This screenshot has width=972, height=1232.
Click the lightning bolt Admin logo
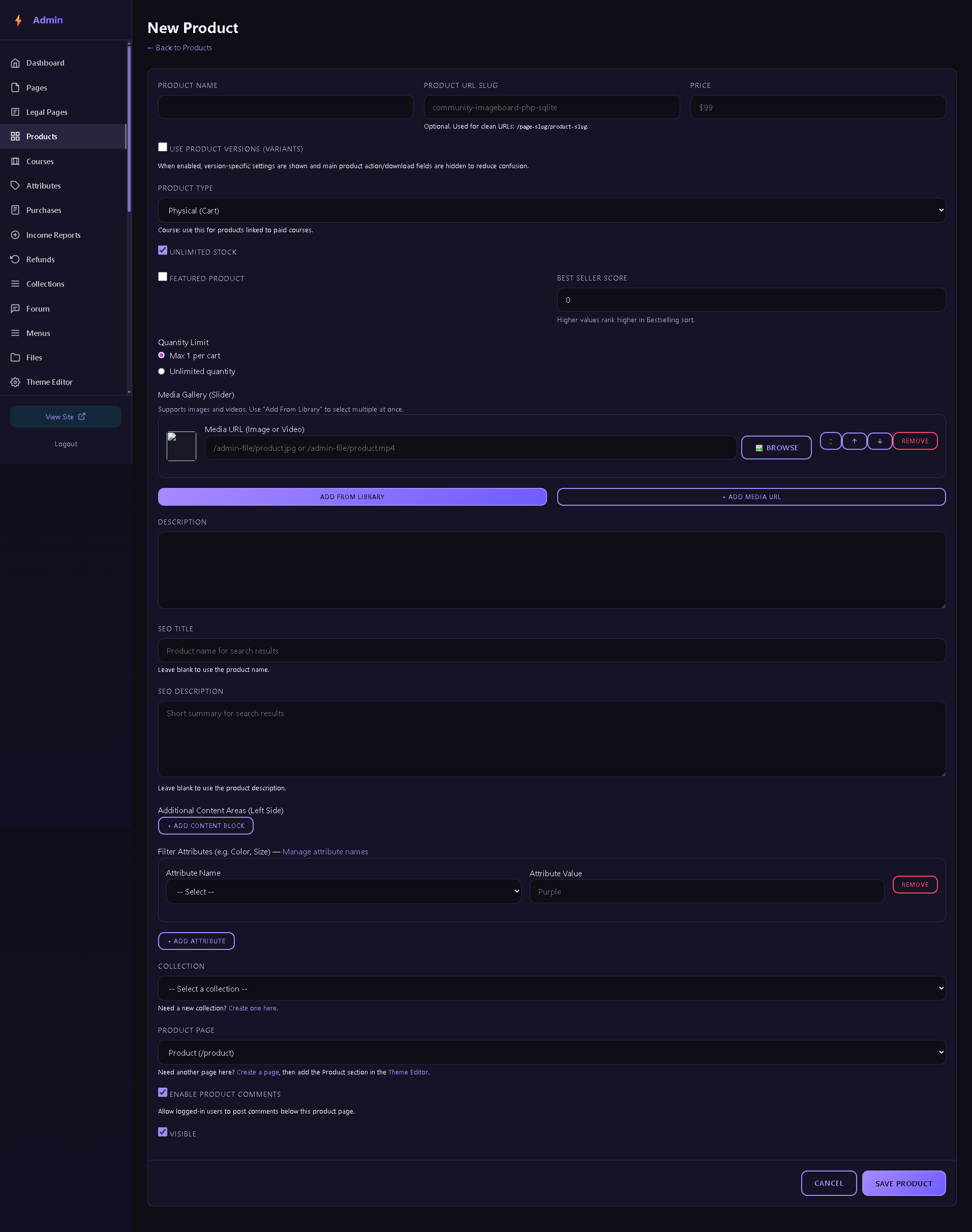(x=18, y=20)
